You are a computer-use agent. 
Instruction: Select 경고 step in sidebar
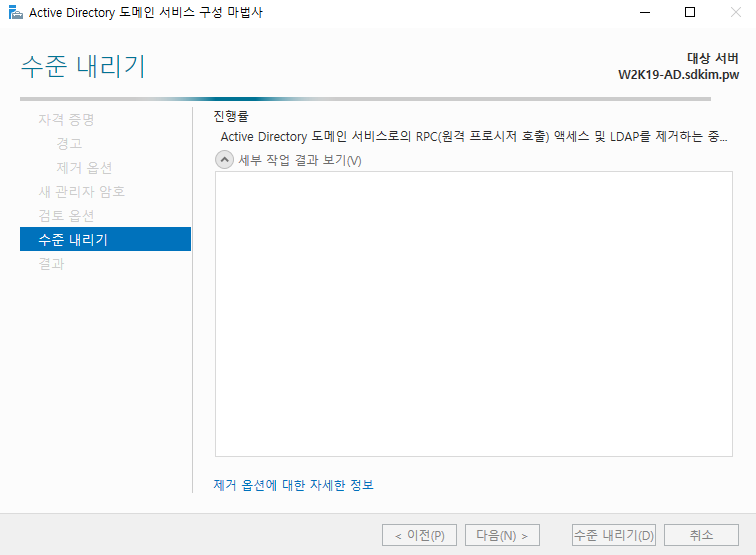click(x=69, y=143)
